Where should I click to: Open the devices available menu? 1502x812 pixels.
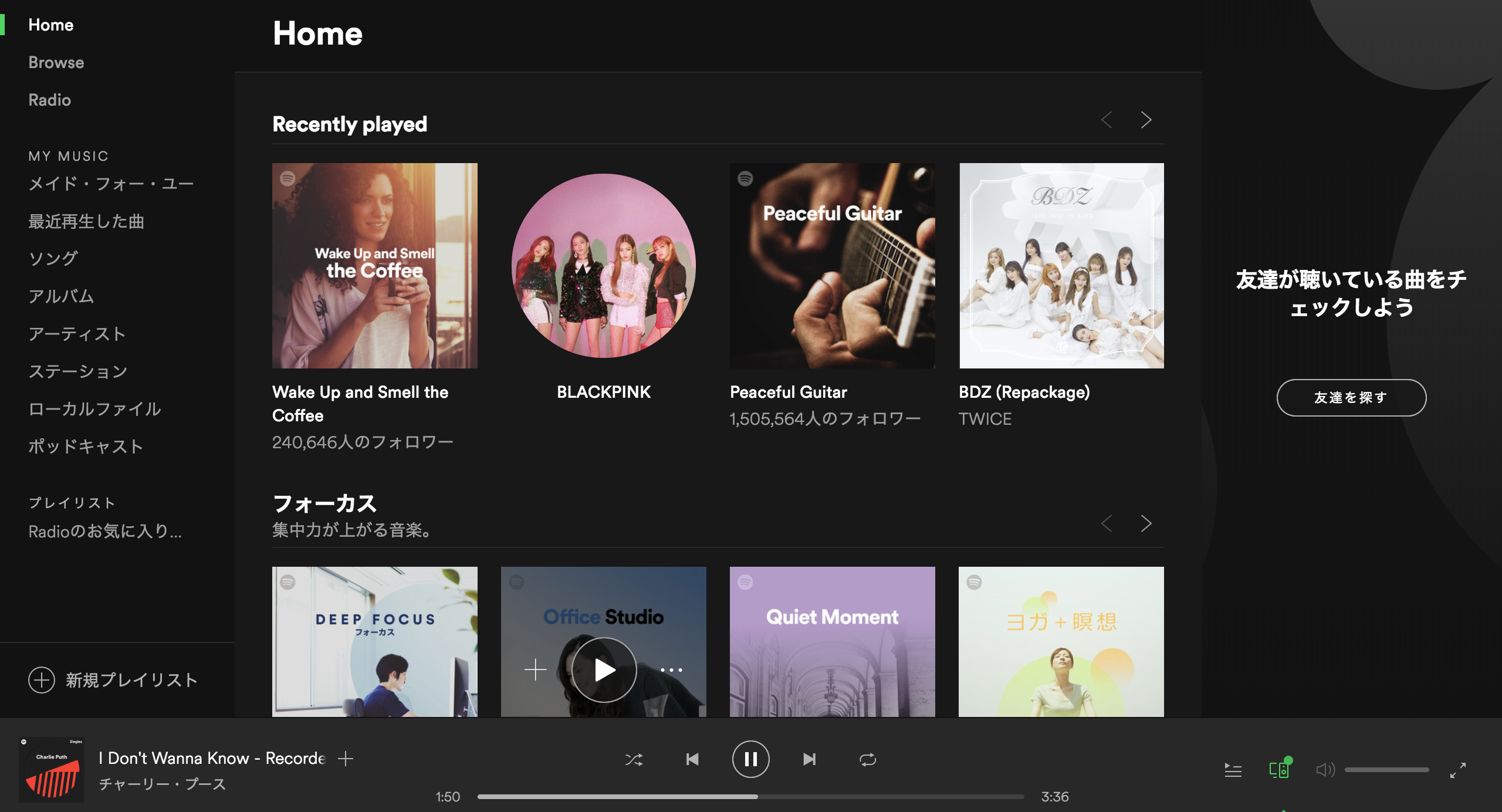click(x=1280, y=769)
